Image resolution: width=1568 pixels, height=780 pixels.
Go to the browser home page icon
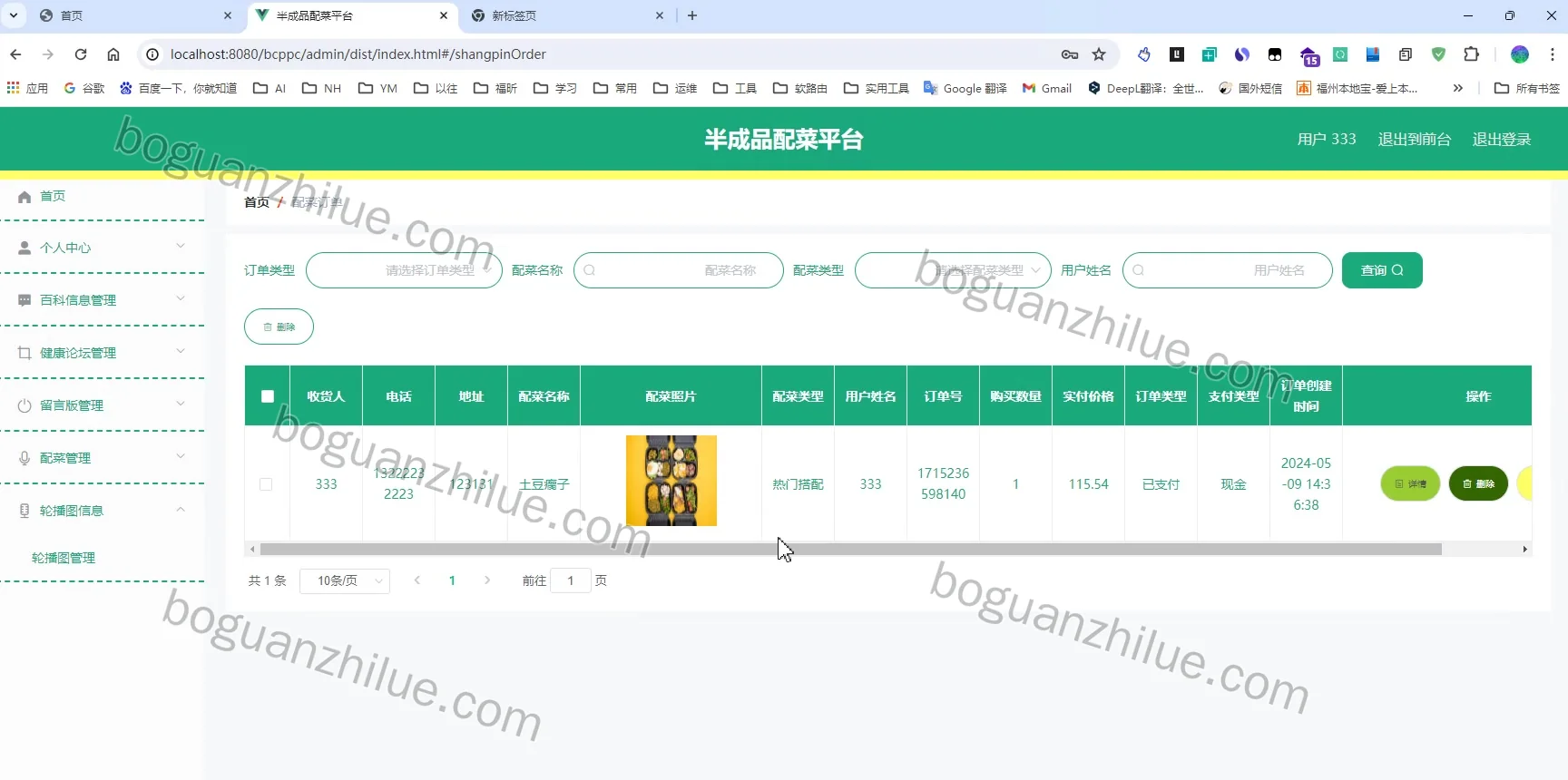coord(113,54)
